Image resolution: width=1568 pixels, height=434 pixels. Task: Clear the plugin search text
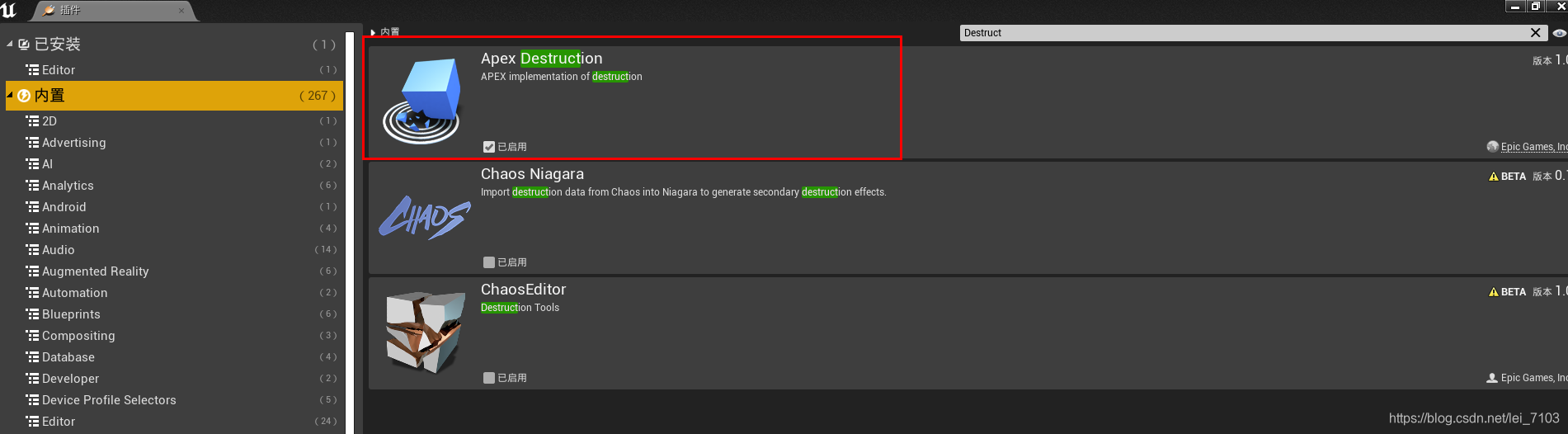[1536, 33]
